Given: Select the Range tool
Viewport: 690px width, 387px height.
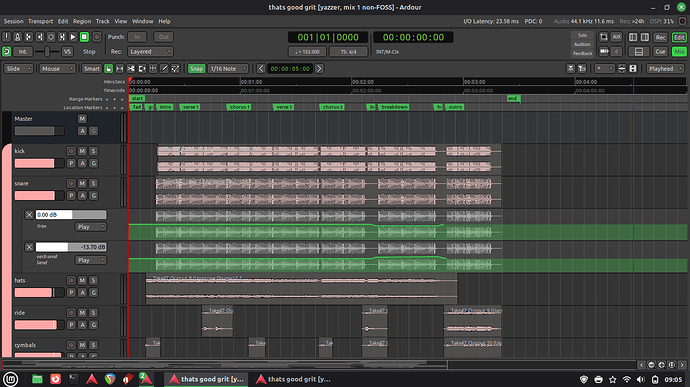Looking at the screenshot, I should click(x=120, y=69).
